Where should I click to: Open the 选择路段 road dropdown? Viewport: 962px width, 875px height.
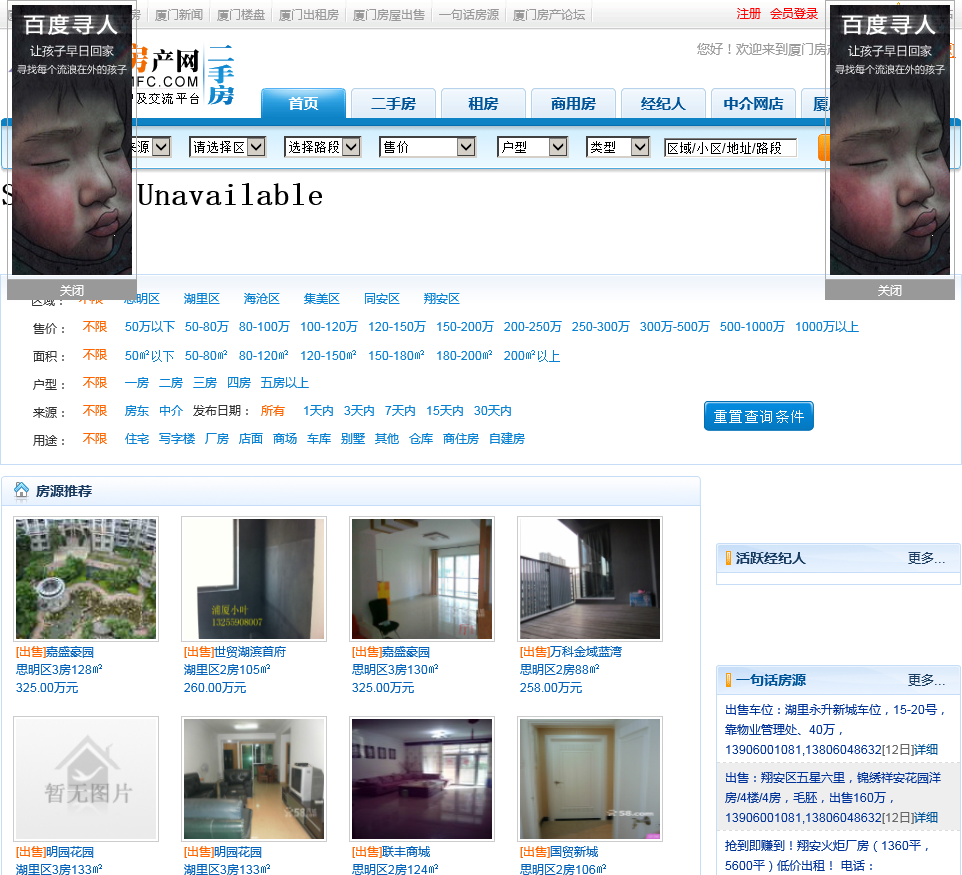coord(322,147)
